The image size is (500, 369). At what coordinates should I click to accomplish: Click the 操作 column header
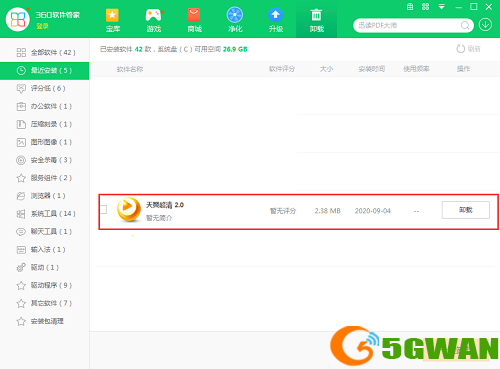click(x=463, y=69)
